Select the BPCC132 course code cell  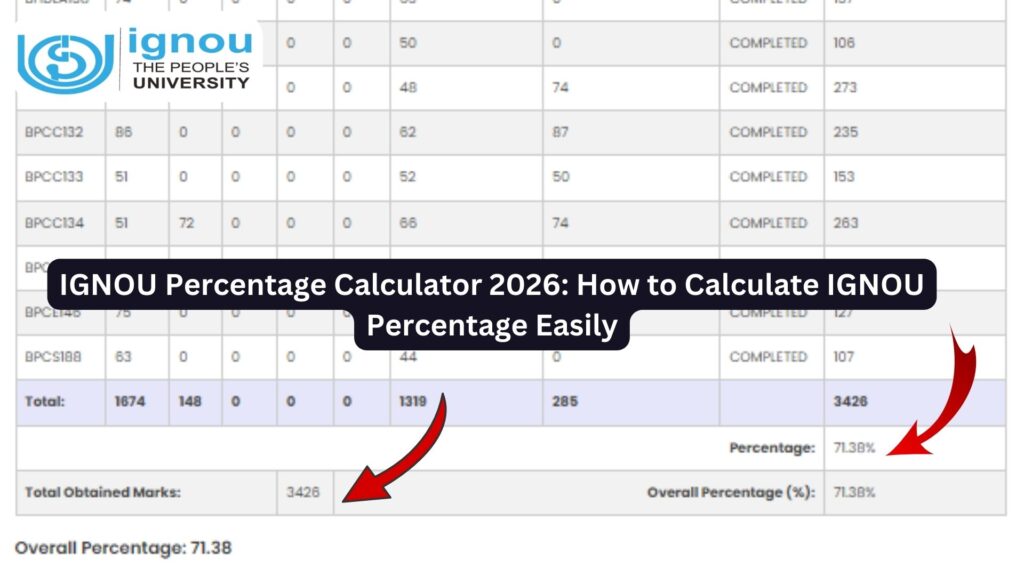[x=54, y=132]
